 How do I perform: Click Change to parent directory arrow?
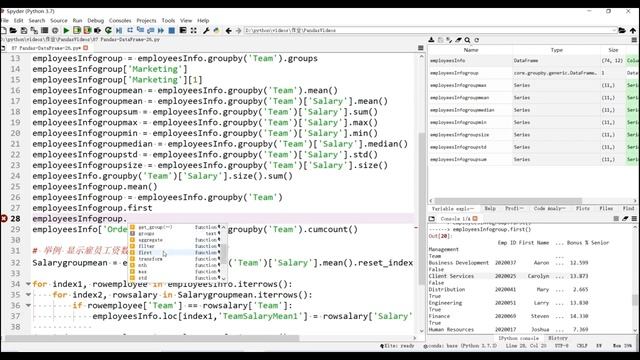click(633, 30)
